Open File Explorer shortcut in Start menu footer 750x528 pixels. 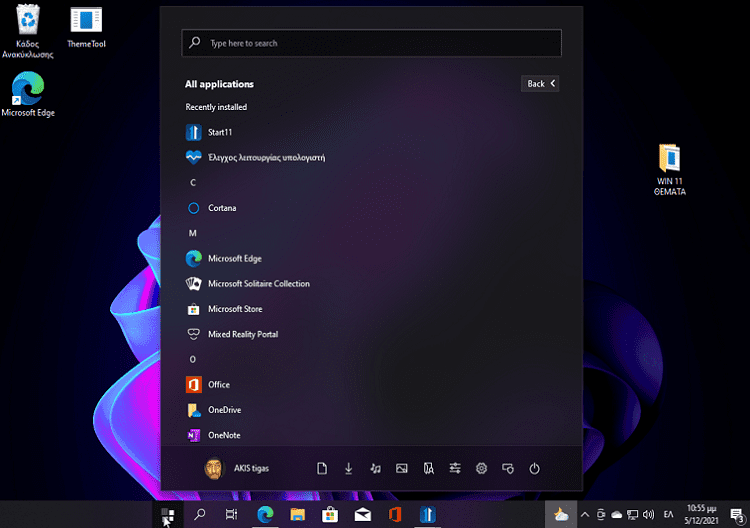tap(429, 469)
